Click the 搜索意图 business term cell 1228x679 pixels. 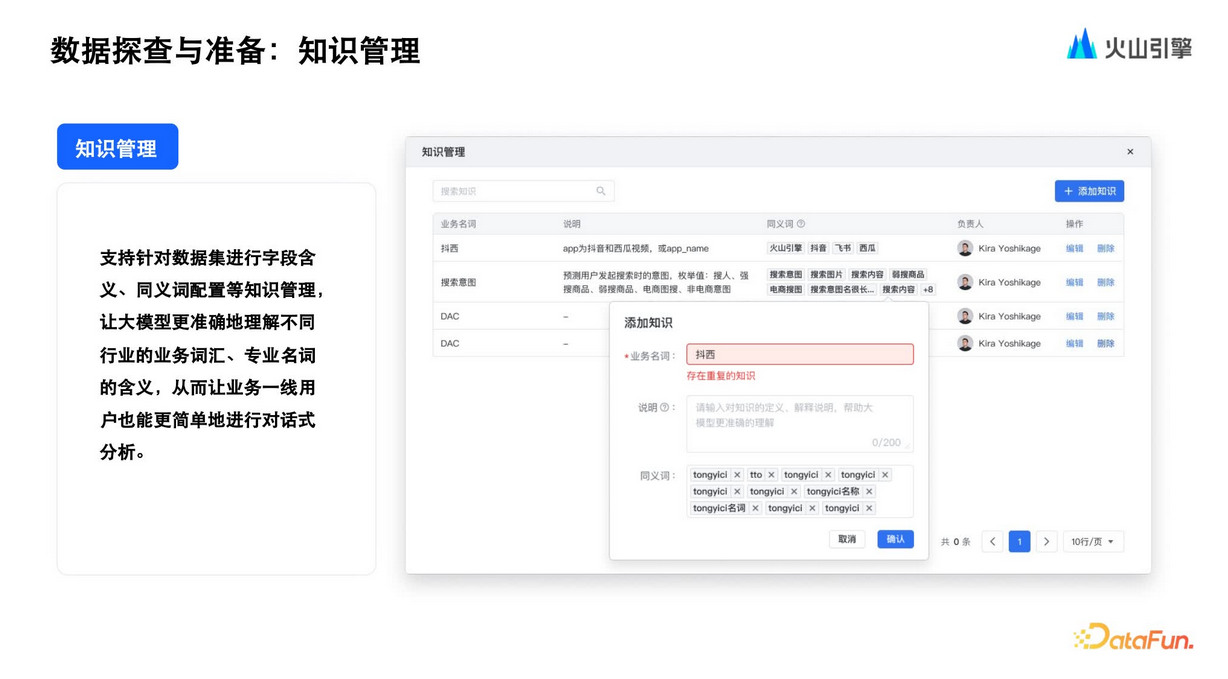tap(458, 282)
